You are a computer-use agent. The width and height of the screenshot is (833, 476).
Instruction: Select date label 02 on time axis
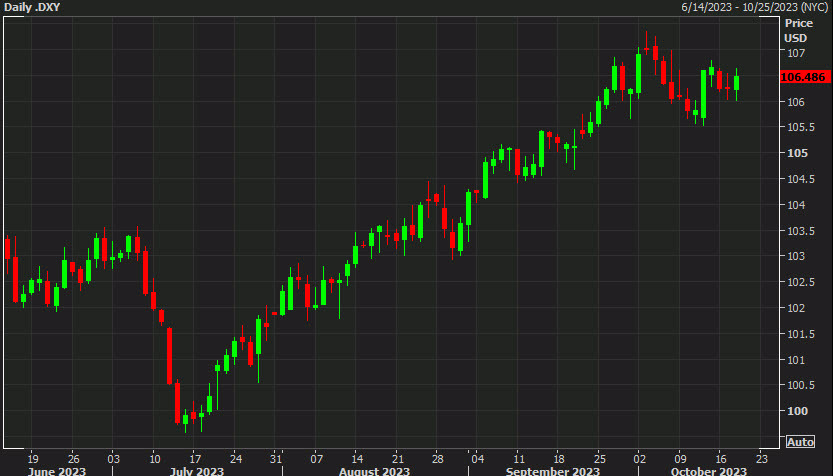coord(640,459)
